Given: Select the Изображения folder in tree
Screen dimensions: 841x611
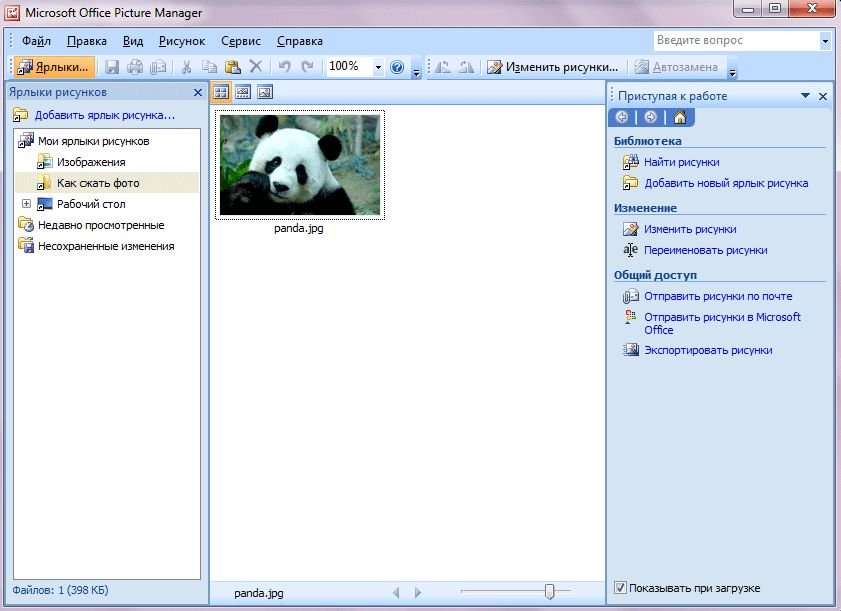Looking at the screenshot, I should coord(91,162).
